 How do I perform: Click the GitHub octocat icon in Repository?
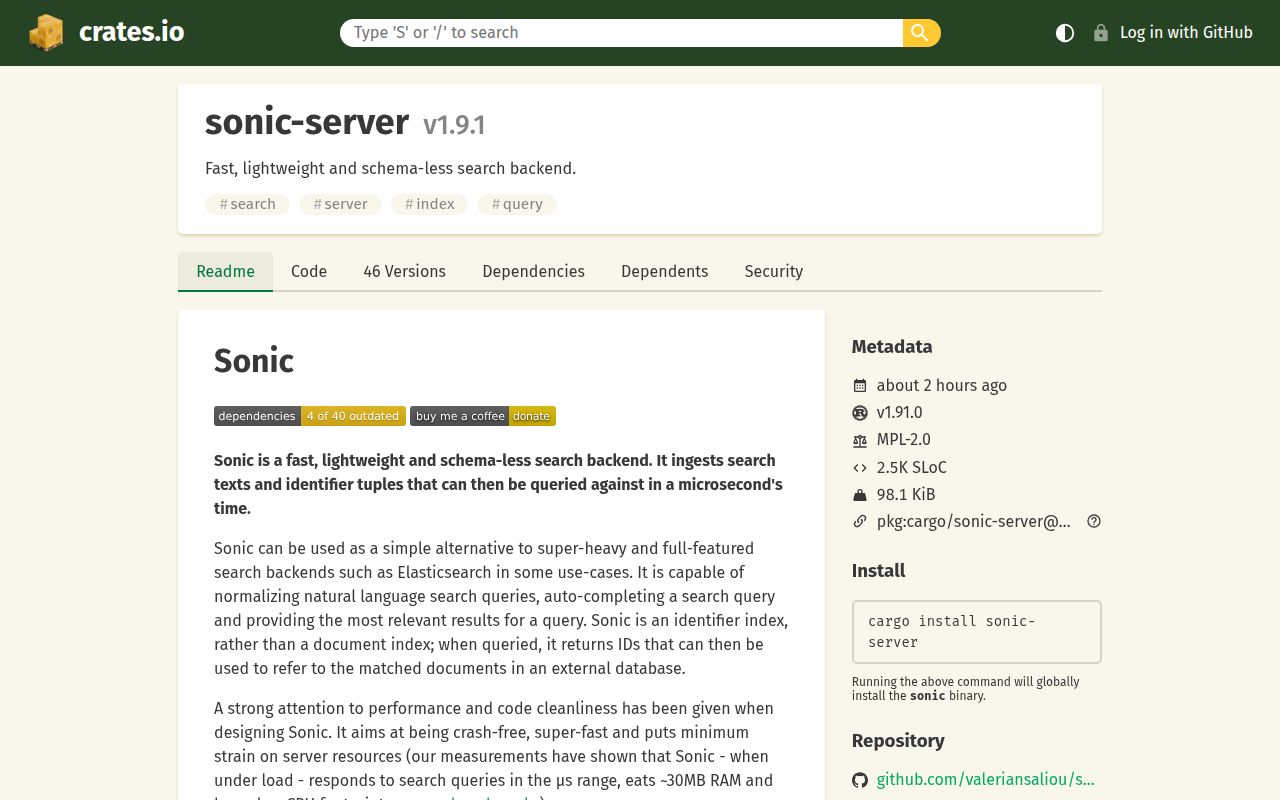coord(860,780)
